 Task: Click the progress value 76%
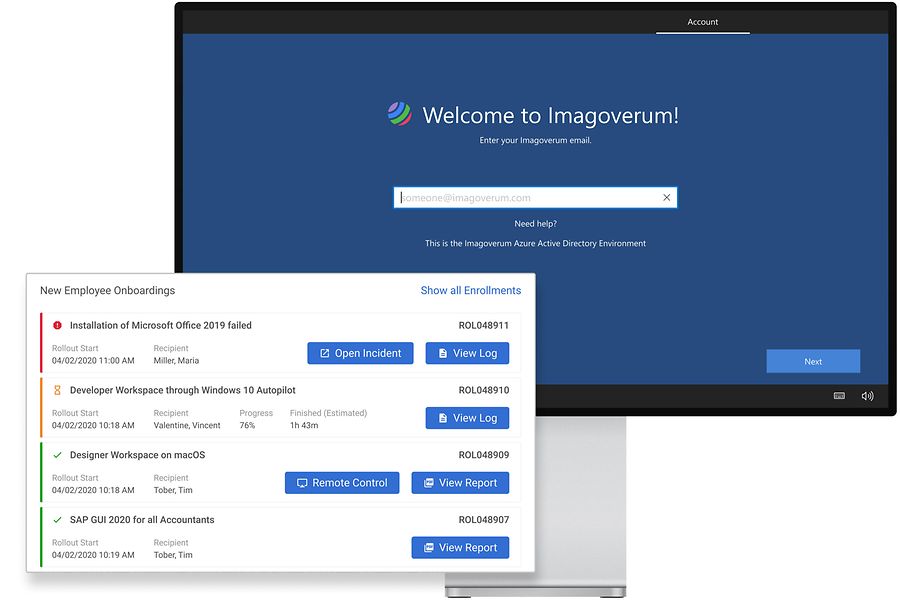click(247, 425)
